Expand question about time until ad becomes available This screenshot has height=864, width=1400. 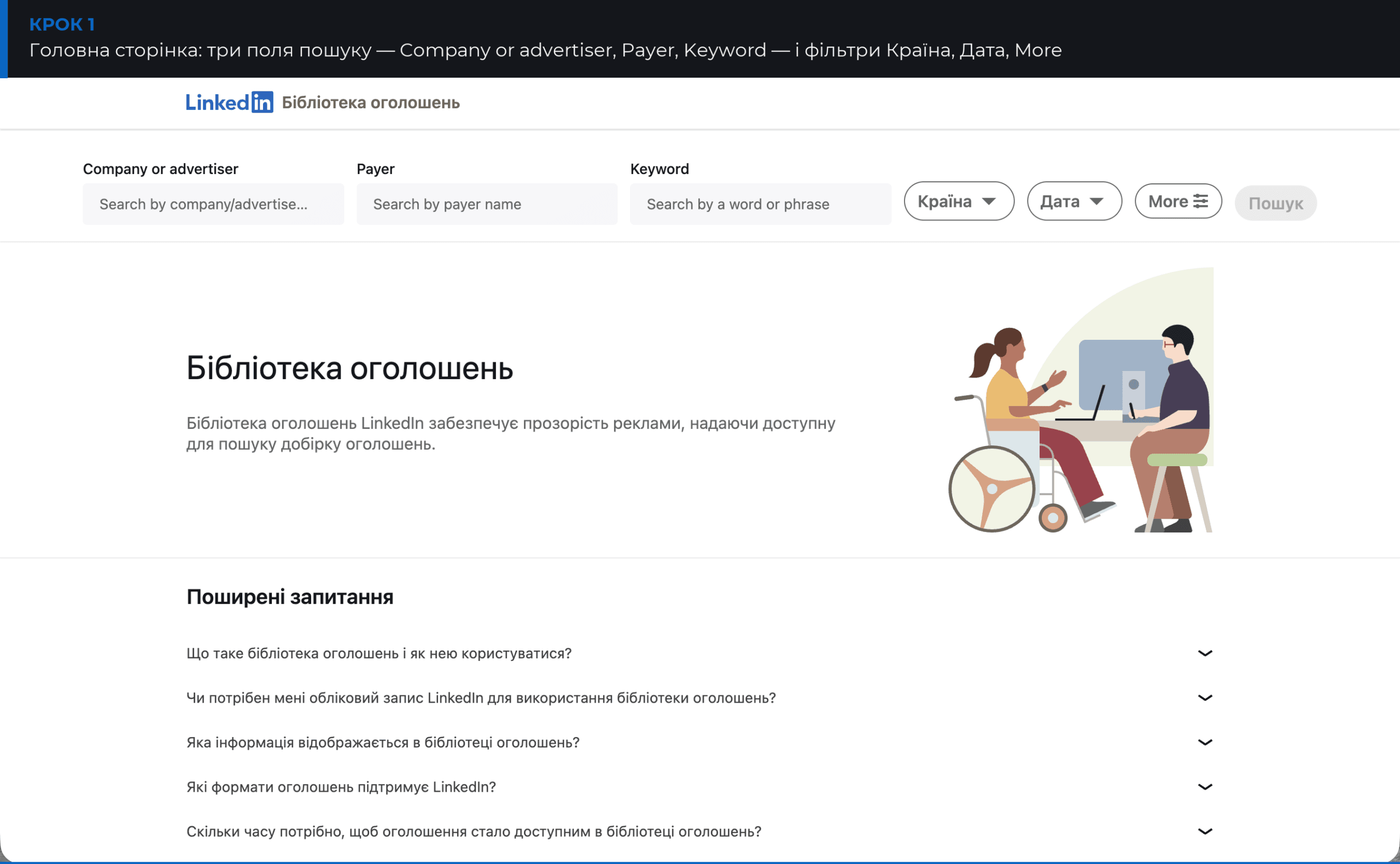[x=699, y=831]
